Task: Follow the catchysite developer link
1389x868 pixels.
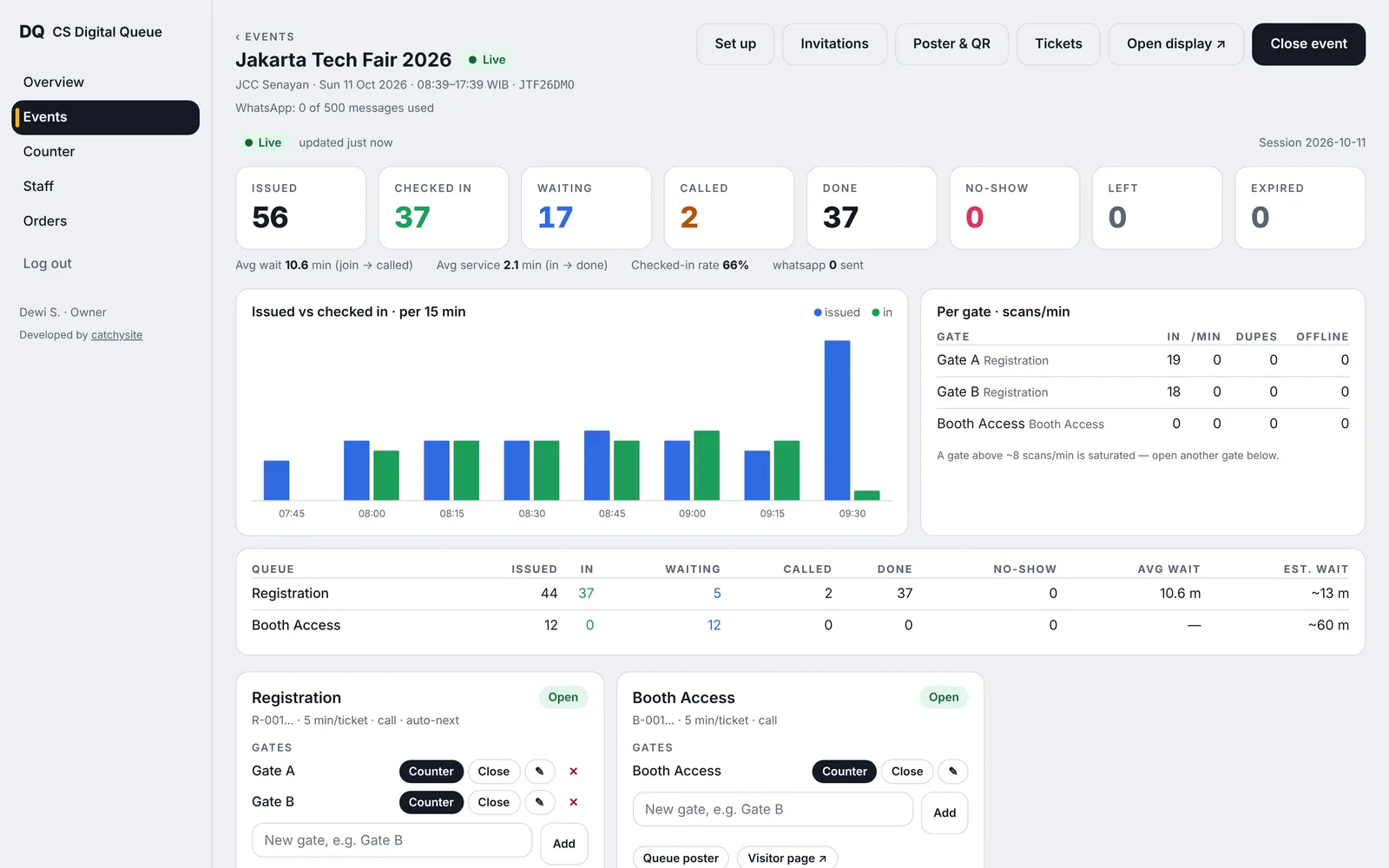Action: 116,335
